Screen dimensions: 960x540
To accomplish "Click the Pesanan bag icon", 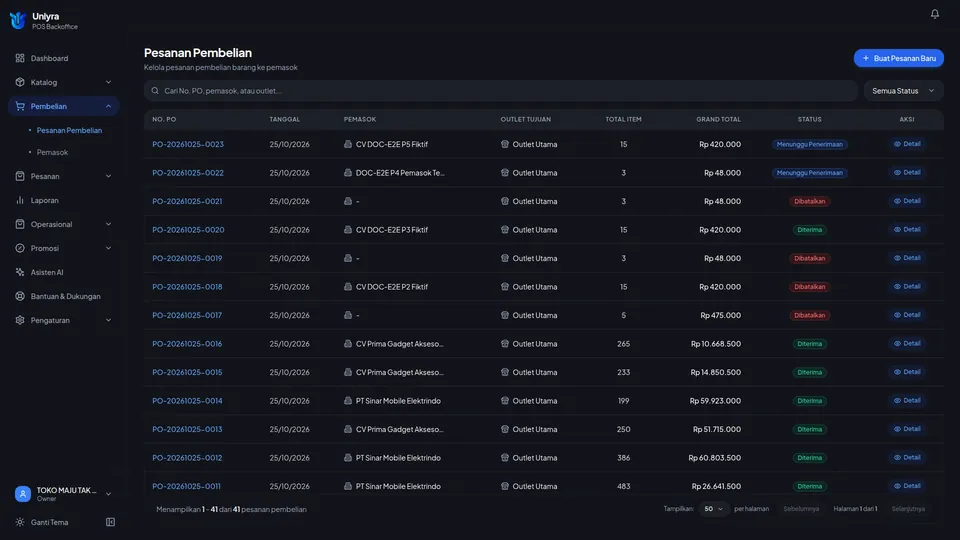I will tap(20, 176).
